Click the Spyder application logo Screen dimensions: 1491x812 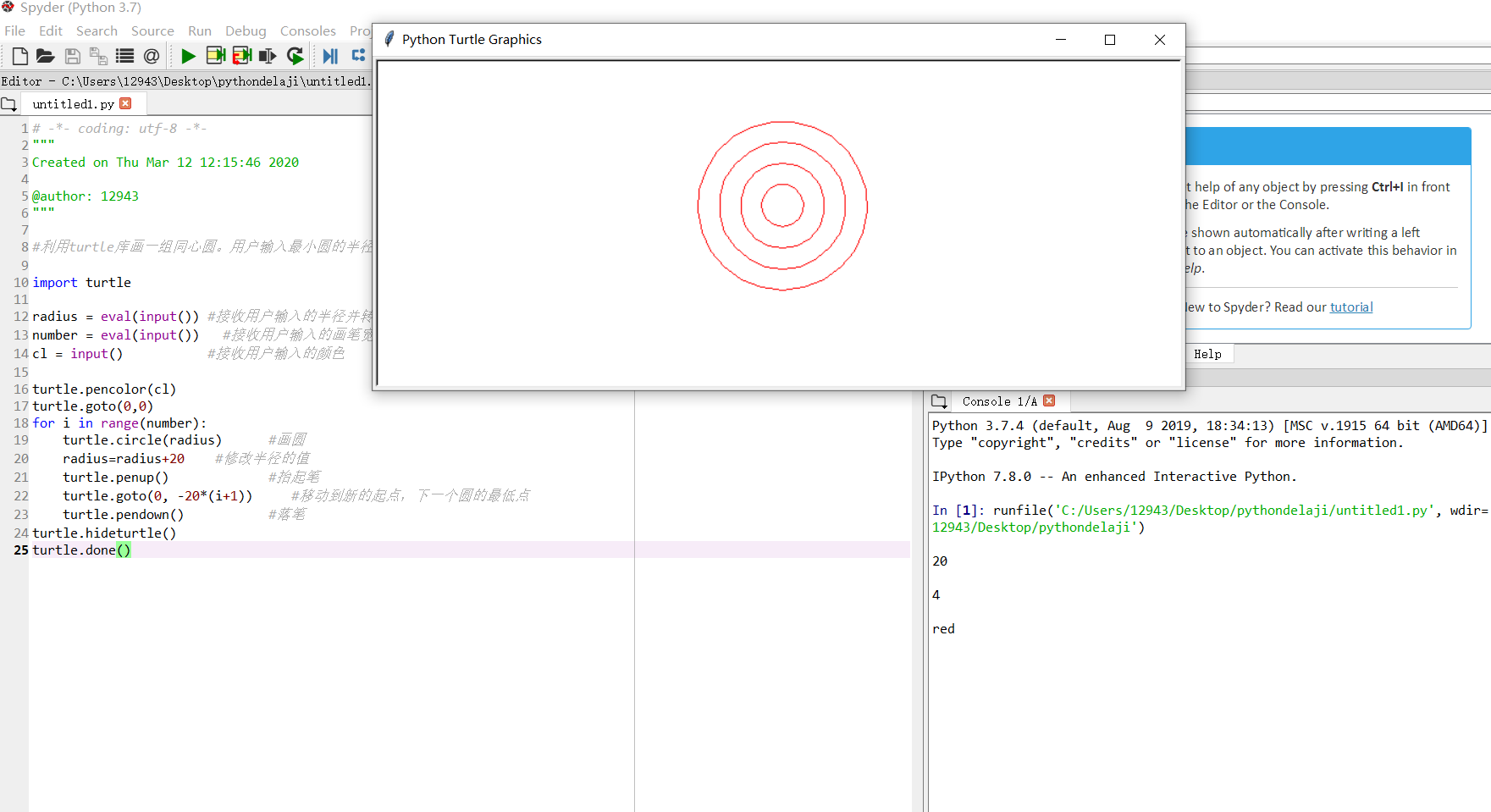pyautogui.click(x=8, y=7)
